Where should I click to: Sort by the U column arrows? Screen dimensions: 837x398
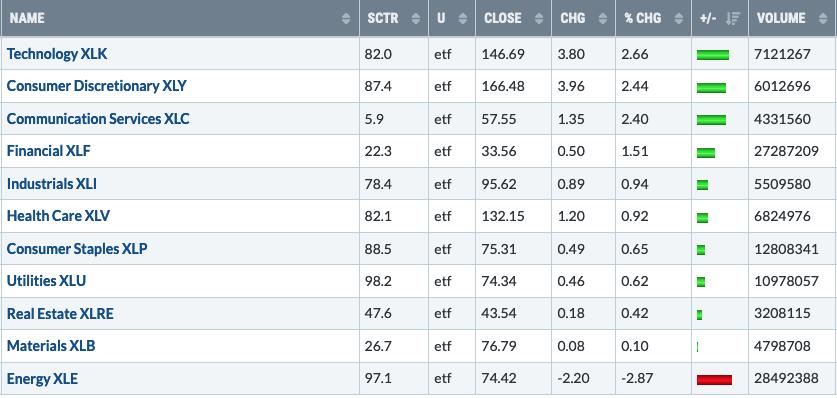pyautogui.click(x=463, y=19)
